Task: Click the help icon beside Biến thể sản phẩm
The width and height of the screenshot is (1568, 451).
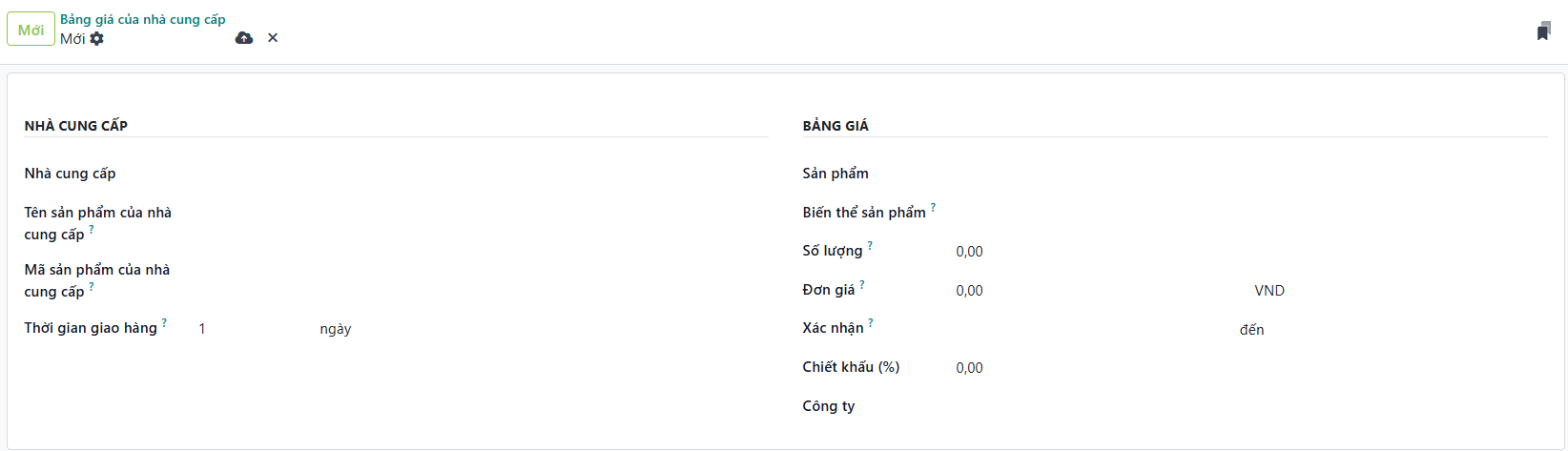Action: coord(933,207)
